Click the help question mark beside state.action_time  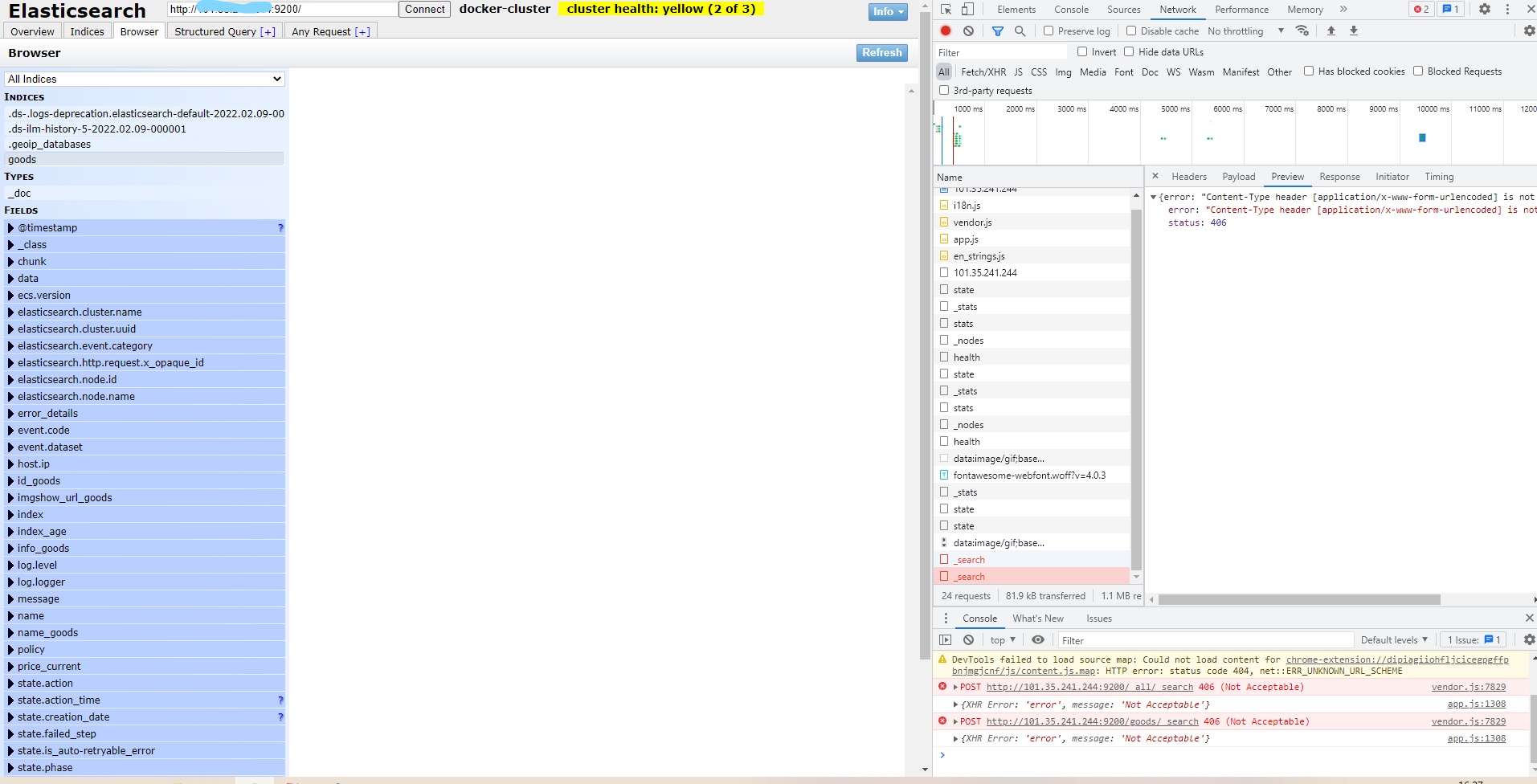coord(280,700)
